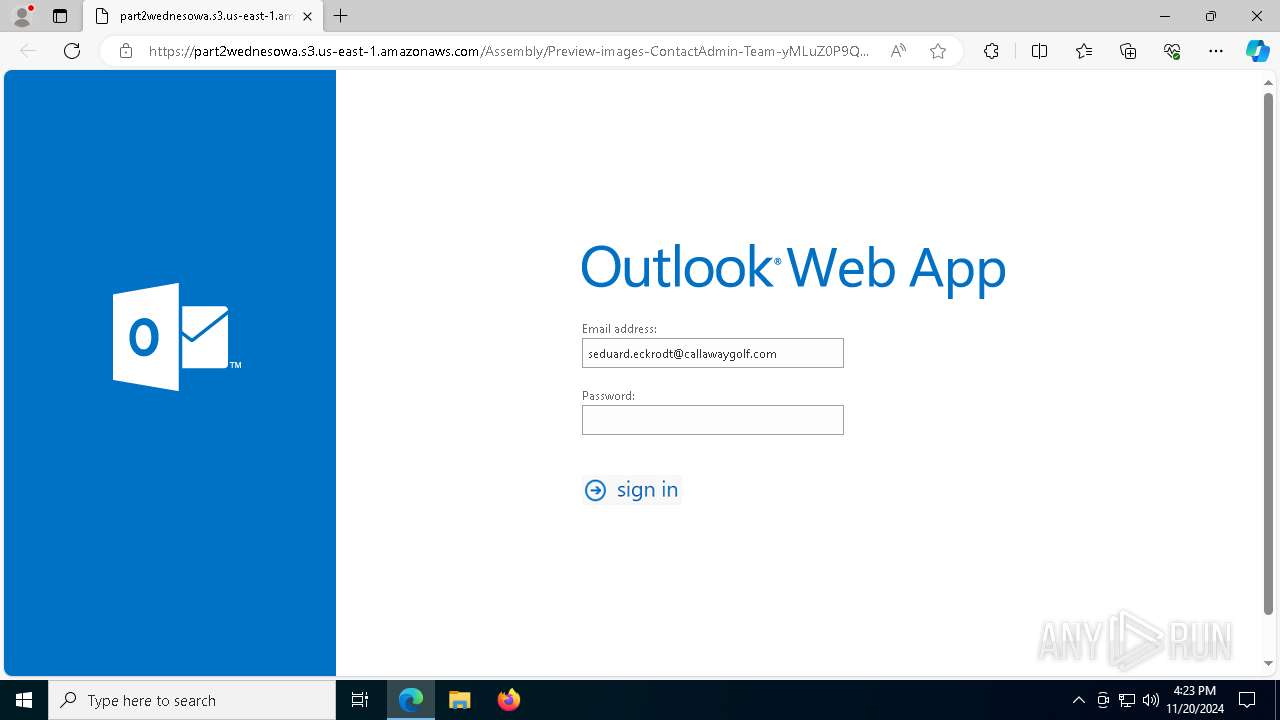Image resolution: width=1280 pixels, height=720 pixels.
Task: Restore down the browser window
Action: pyautogui.click(x=1211, y=16)
